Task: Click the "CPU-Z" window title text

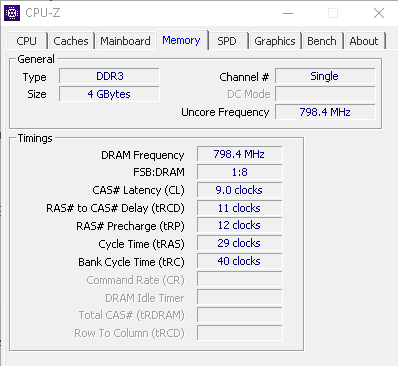Action: pyautogui.click(x=43, y=13)
